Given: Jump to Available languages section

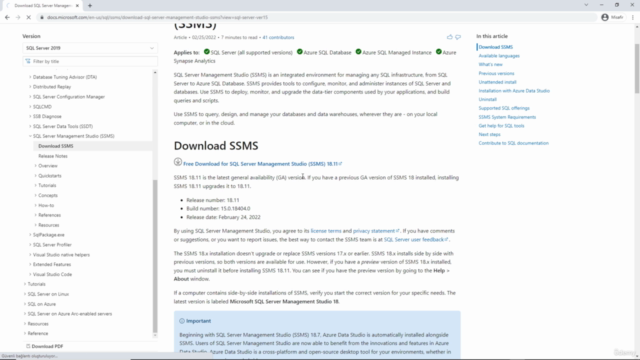Looking at the screenshot, I should [499, 56].
